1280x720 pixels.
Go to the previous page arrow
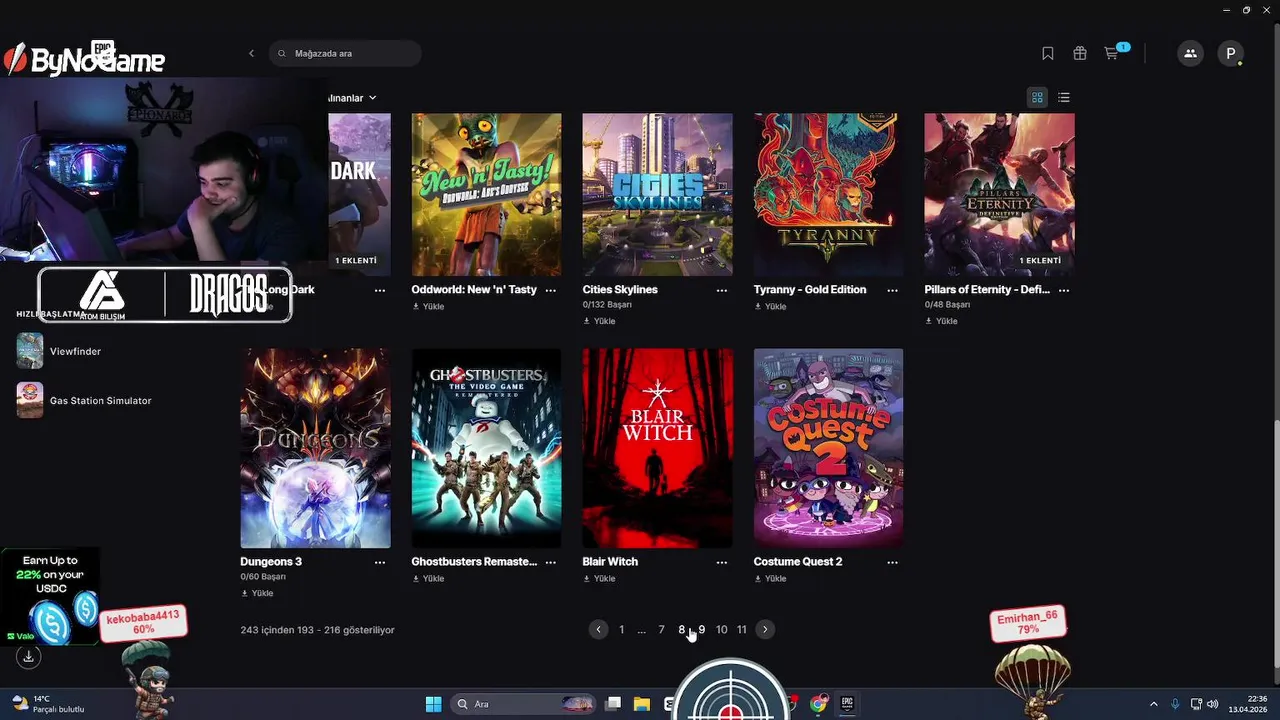pyautogui.click(x=598, y=629)
